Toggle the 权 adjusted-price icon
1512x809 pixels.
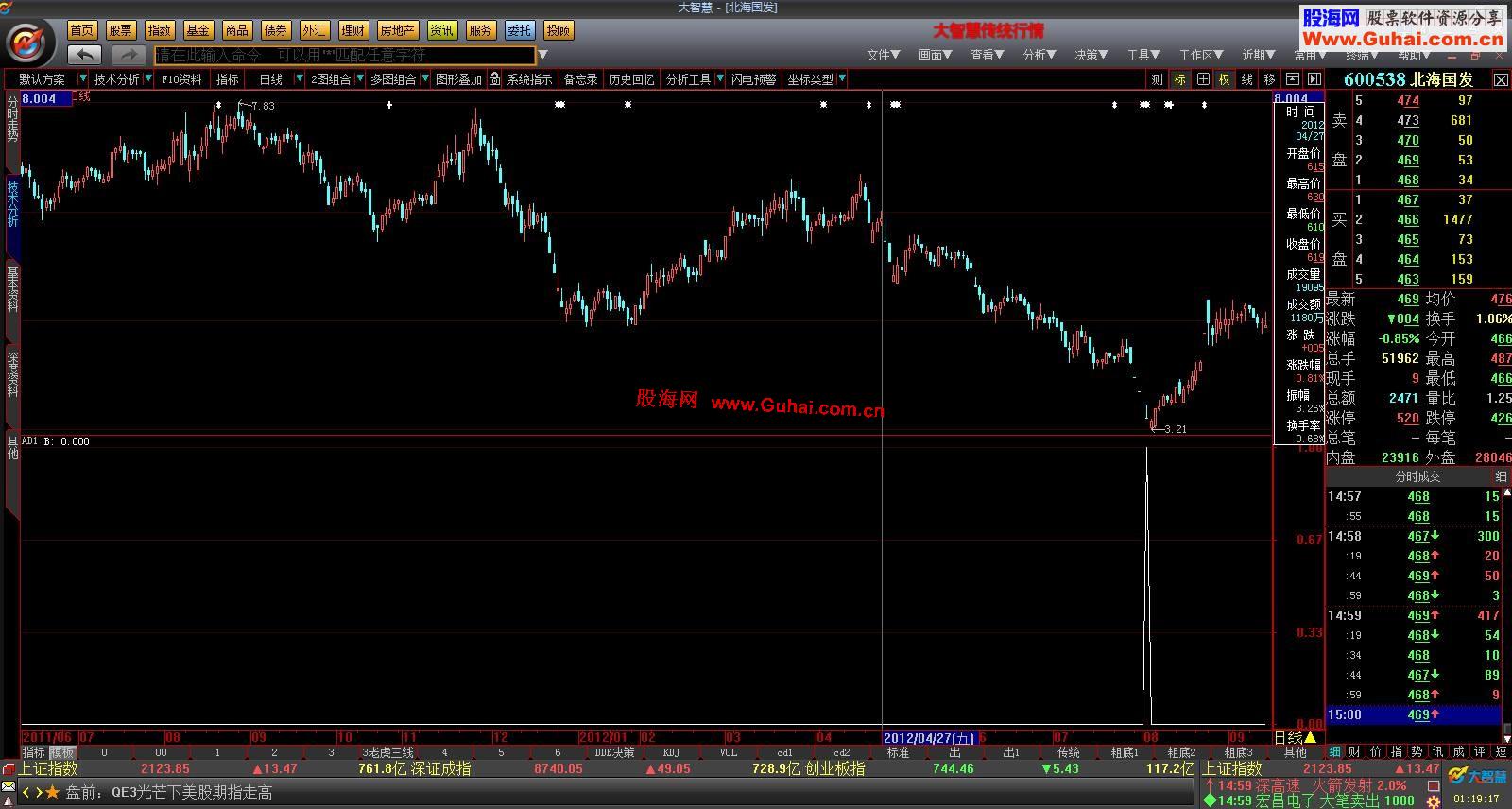point(1225,79)
